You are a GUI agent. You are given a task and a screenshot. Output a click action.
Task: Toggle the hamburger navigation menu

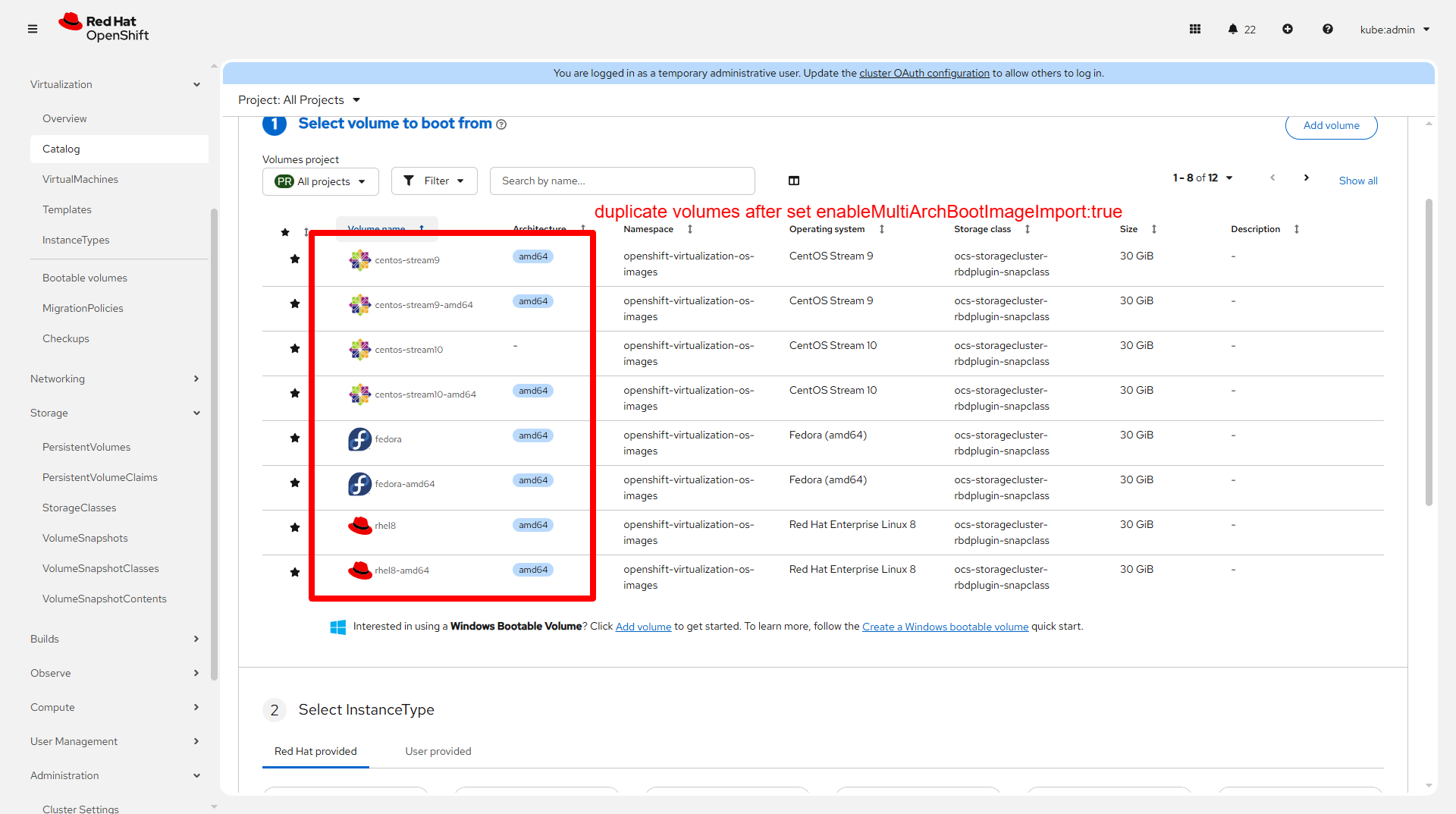(33, 29)
